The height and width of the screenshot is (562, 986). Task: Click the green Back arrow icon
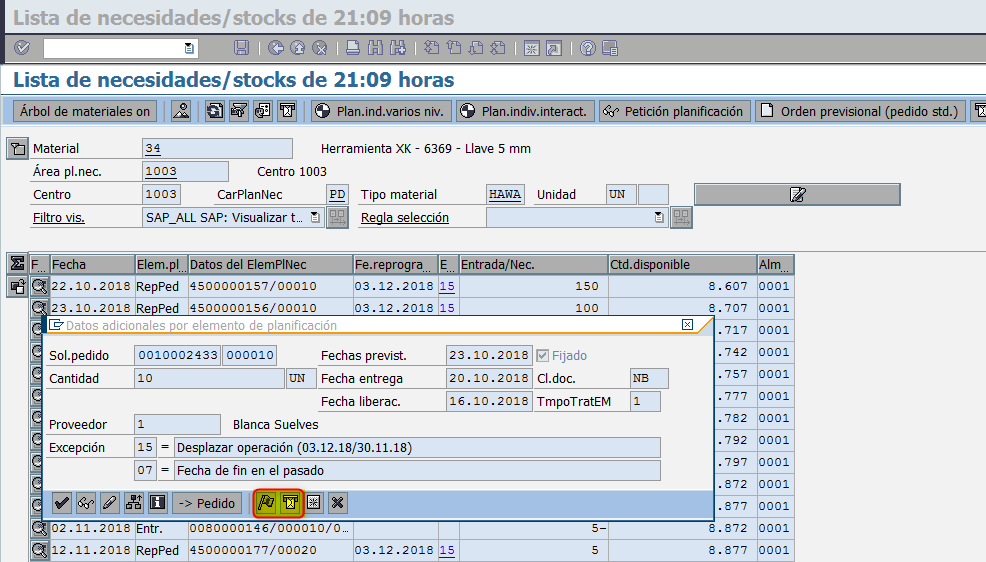coord(275,48)
